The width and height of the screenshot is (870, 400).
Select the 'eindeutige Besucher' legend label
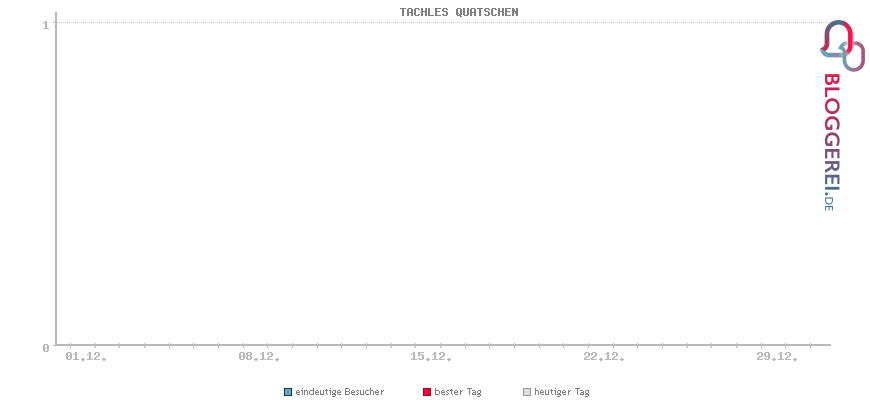click(x=339, y=392)
